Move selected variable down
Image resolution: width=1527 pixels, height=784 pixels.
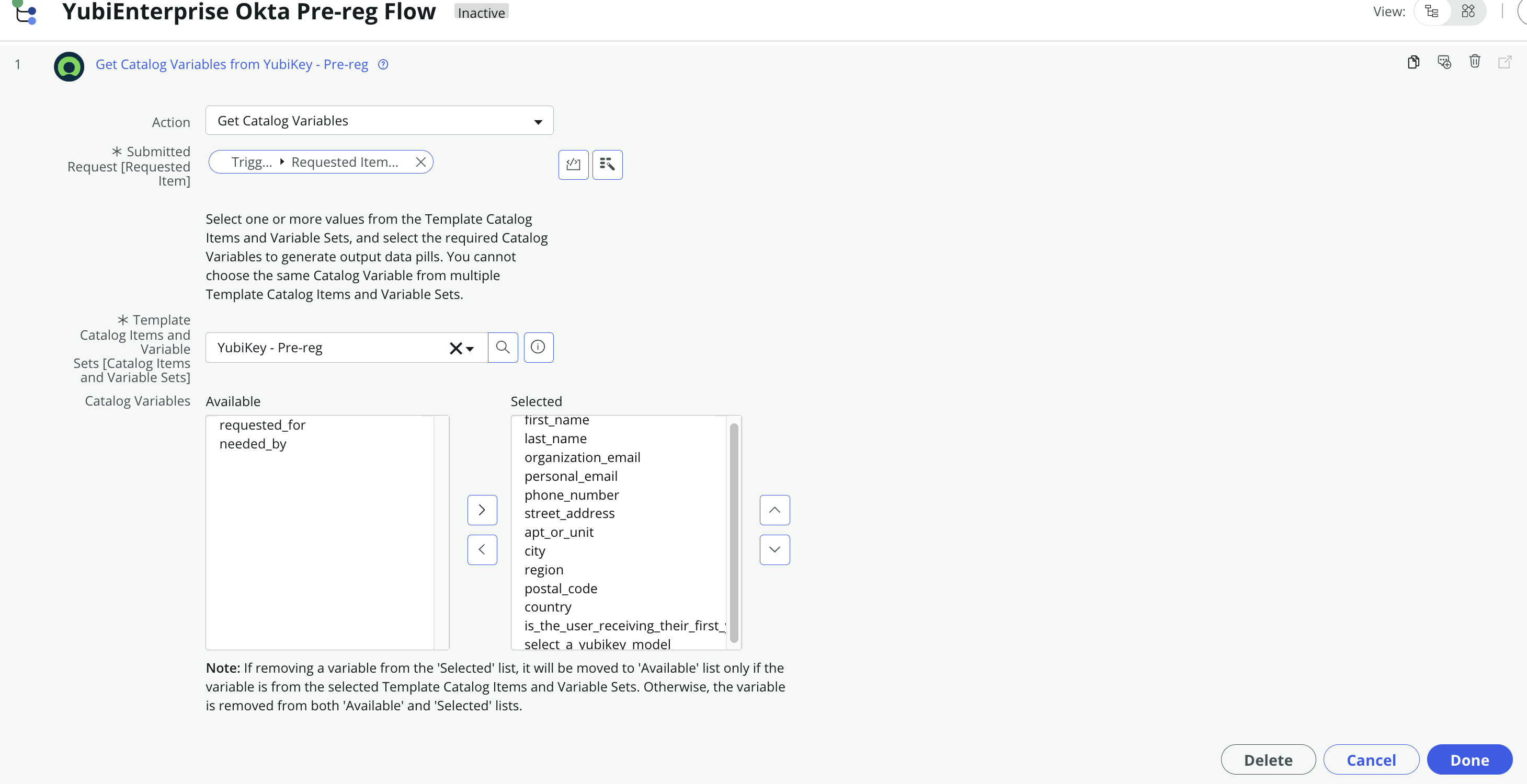(x=775, y=549)
